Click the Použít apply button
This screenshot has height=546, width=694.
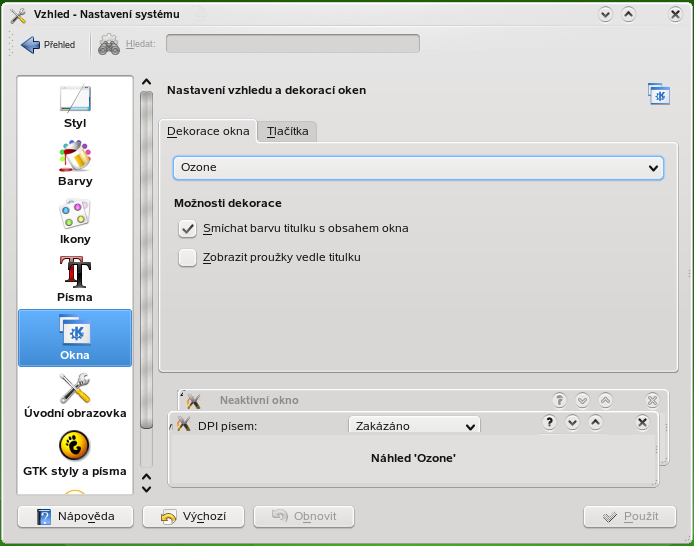click(630, 516)
